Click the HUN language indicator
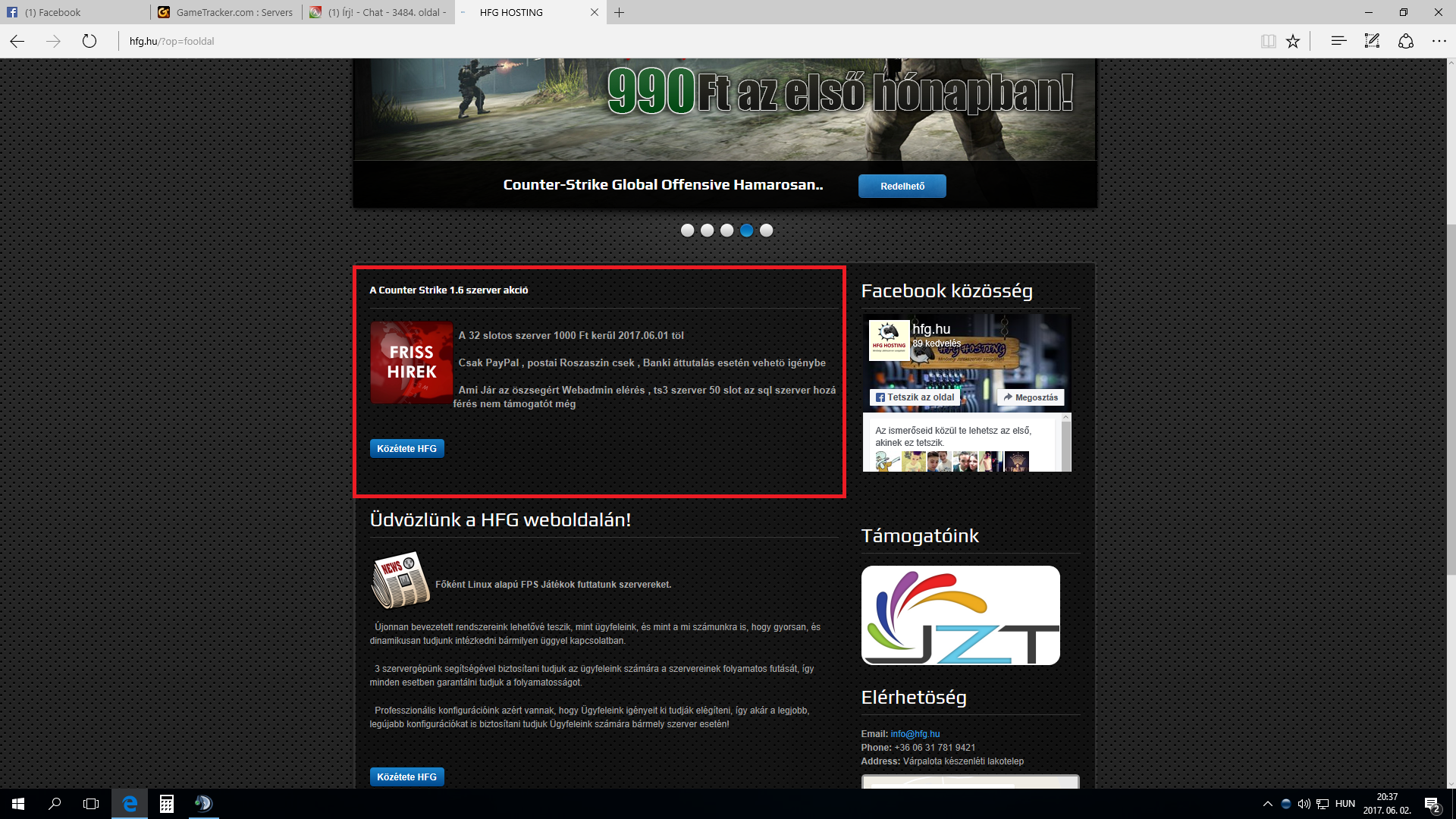 pyautogui.click(x=1345, y=804)
